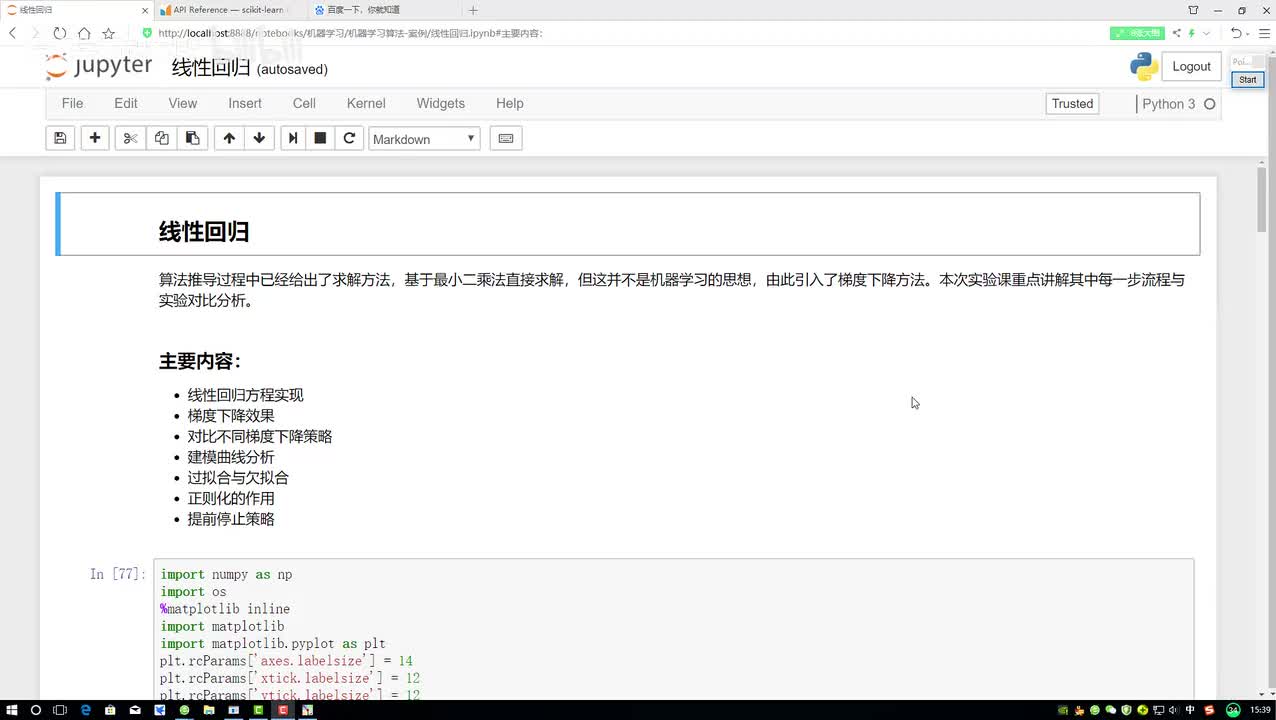Open the Widgets menu

[441, 103]
